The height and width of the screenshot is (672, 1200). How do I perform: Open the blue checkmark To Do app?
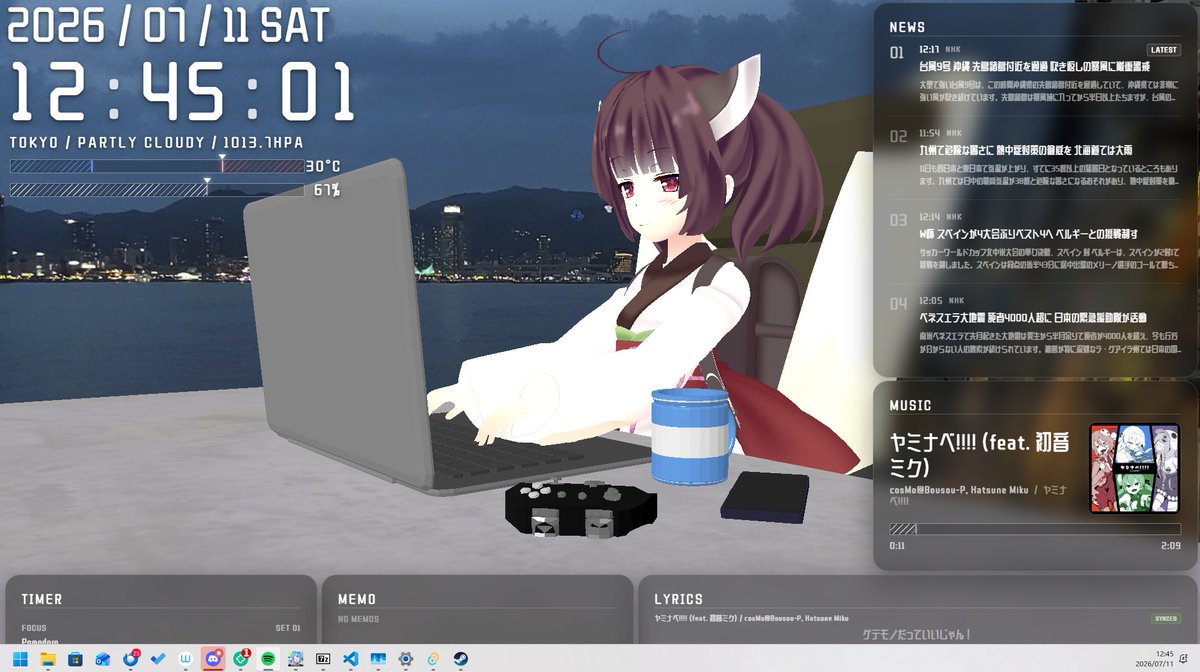click(x=158, y=659)
